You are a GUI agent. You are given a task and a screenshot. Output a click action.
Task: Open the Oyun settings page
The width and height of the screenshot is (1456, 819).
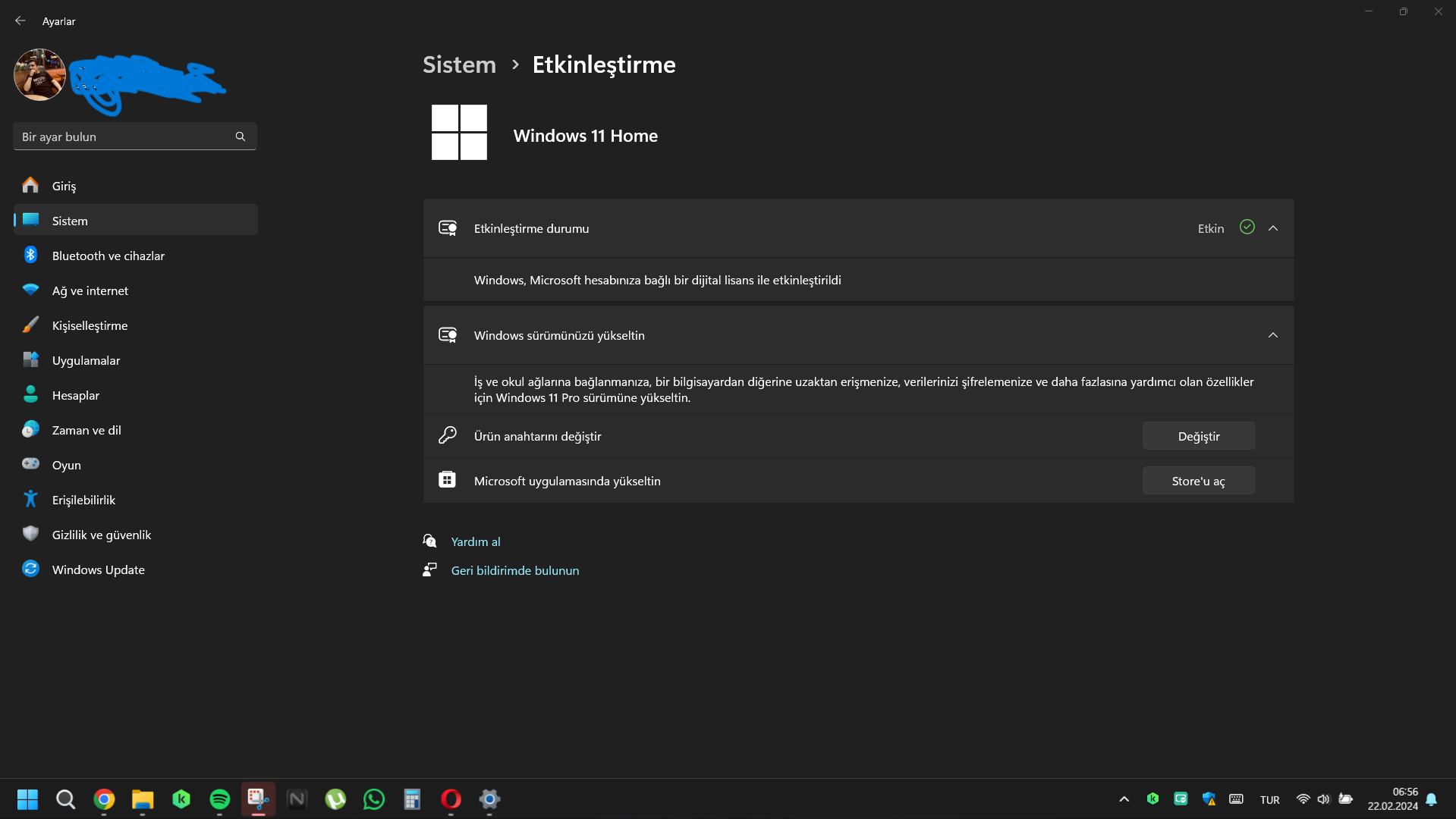pos(136,465)
